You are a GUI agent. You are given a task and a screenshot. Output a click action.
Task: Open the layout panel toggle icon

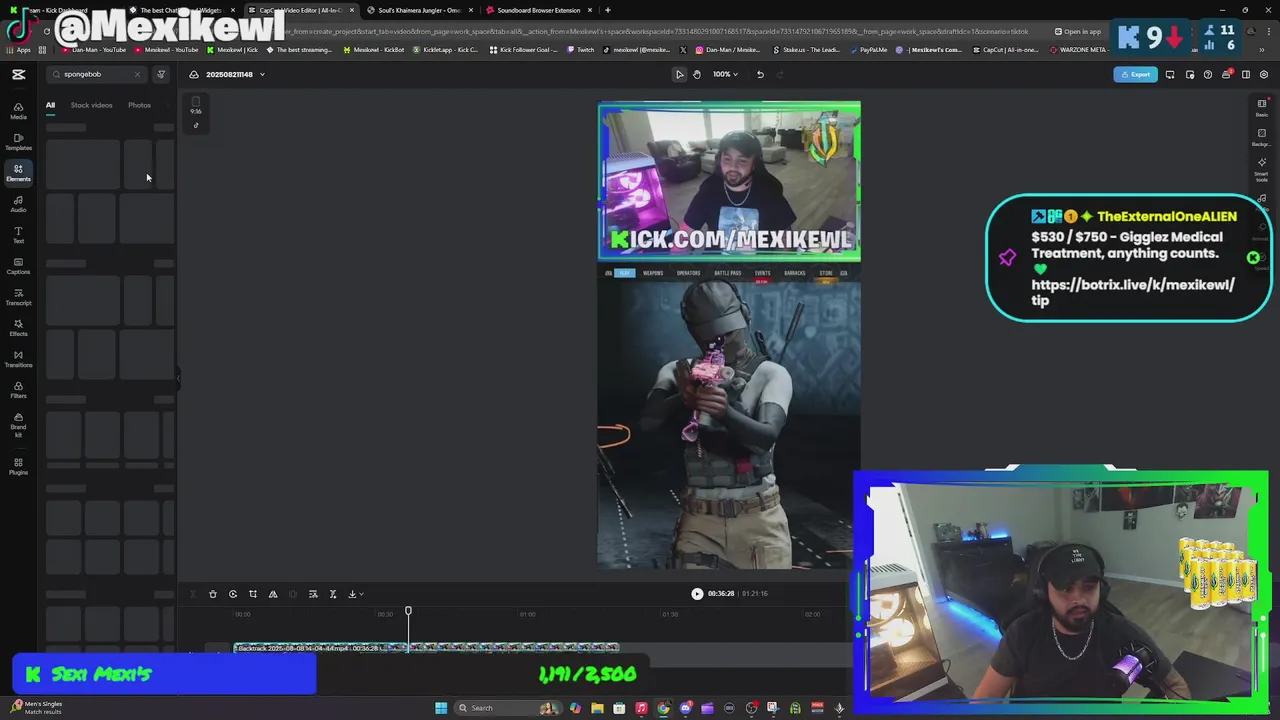point(1245,74)
